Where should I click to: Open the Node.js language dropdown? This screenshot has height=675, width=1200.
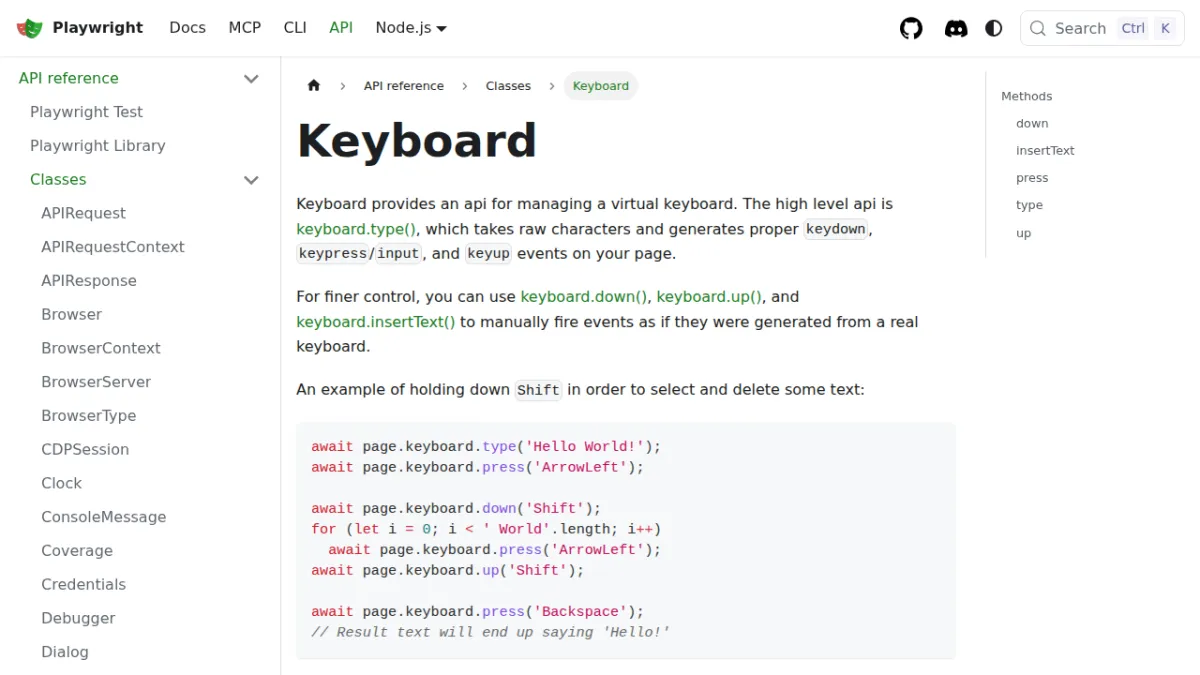(x=411, y=28)
